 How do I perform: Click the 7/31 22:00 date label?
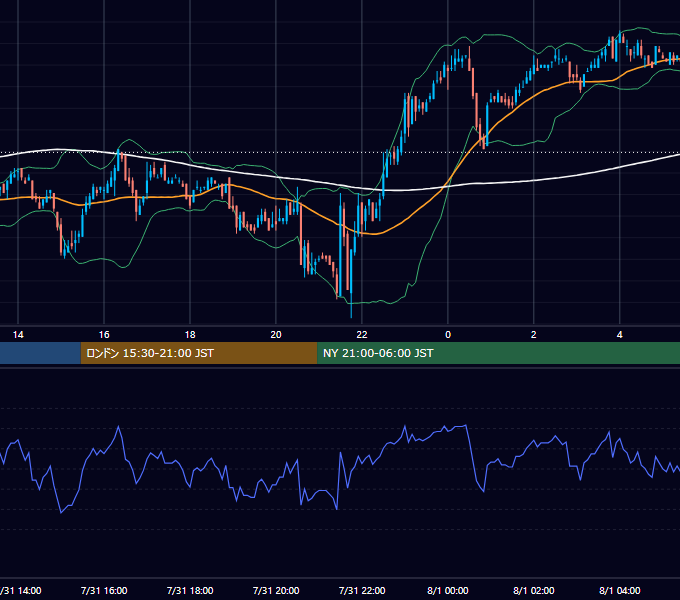(362, 590)
